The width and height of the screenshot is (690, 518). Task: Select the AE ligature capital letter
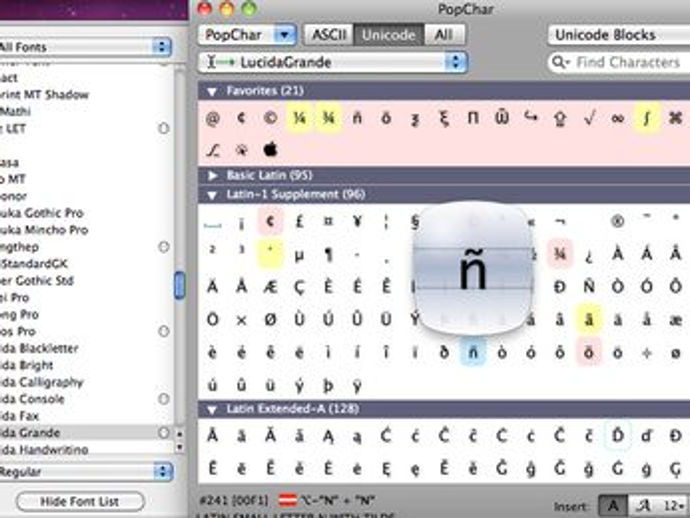tap(270, 287)
